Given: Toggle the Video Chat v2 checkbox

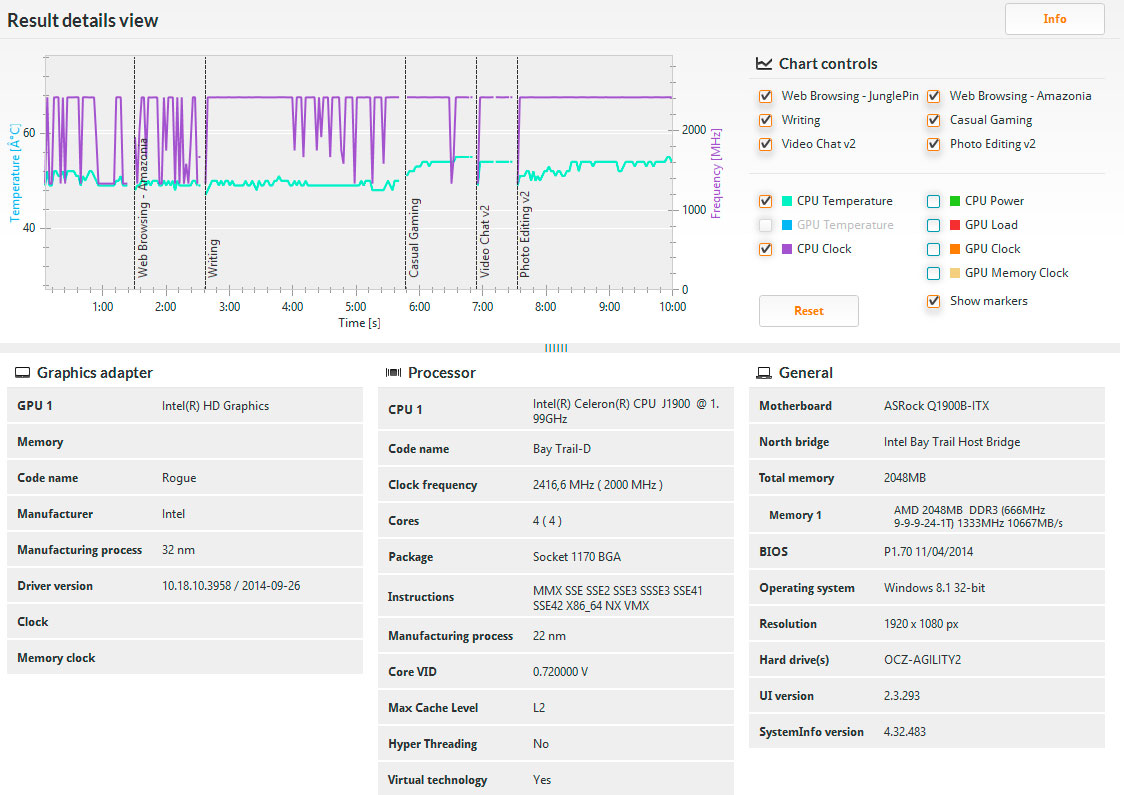Looking at the screenshot, I should [765, 144].
